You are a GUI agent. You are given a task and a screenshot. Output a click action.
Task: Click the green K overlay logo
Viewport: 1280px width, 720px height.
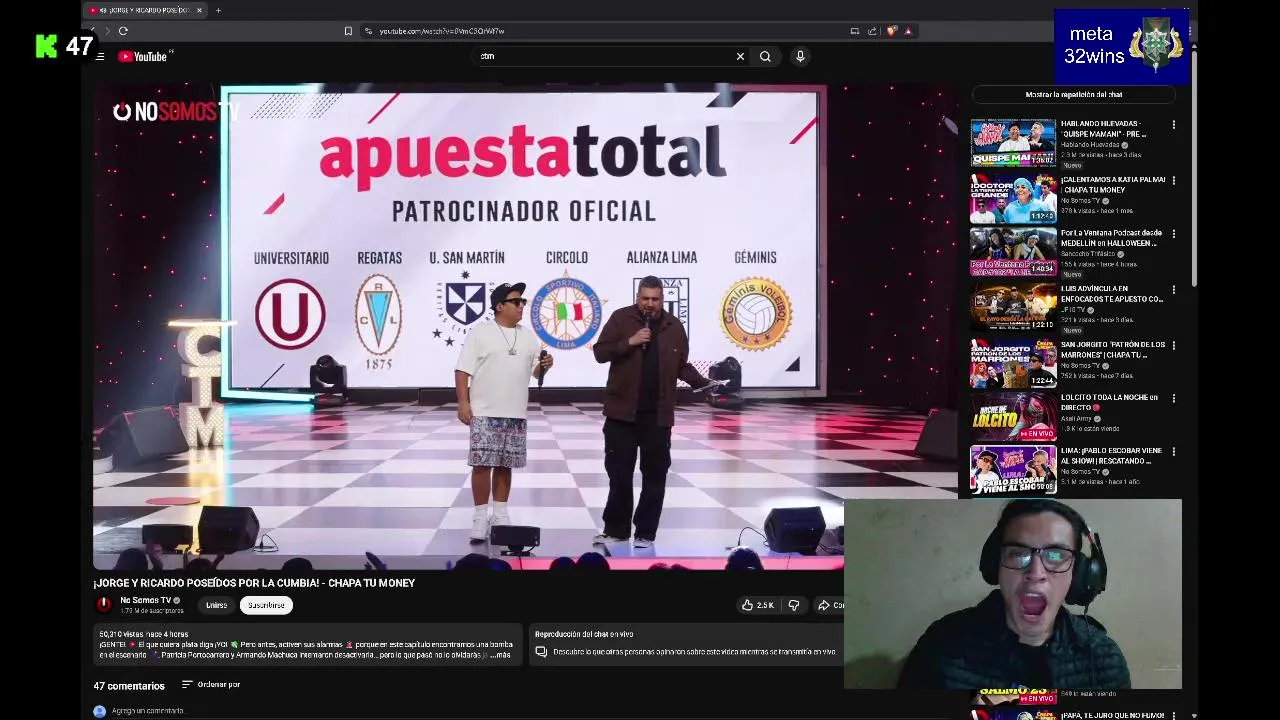pyautogui.click(x=47, y=46)
